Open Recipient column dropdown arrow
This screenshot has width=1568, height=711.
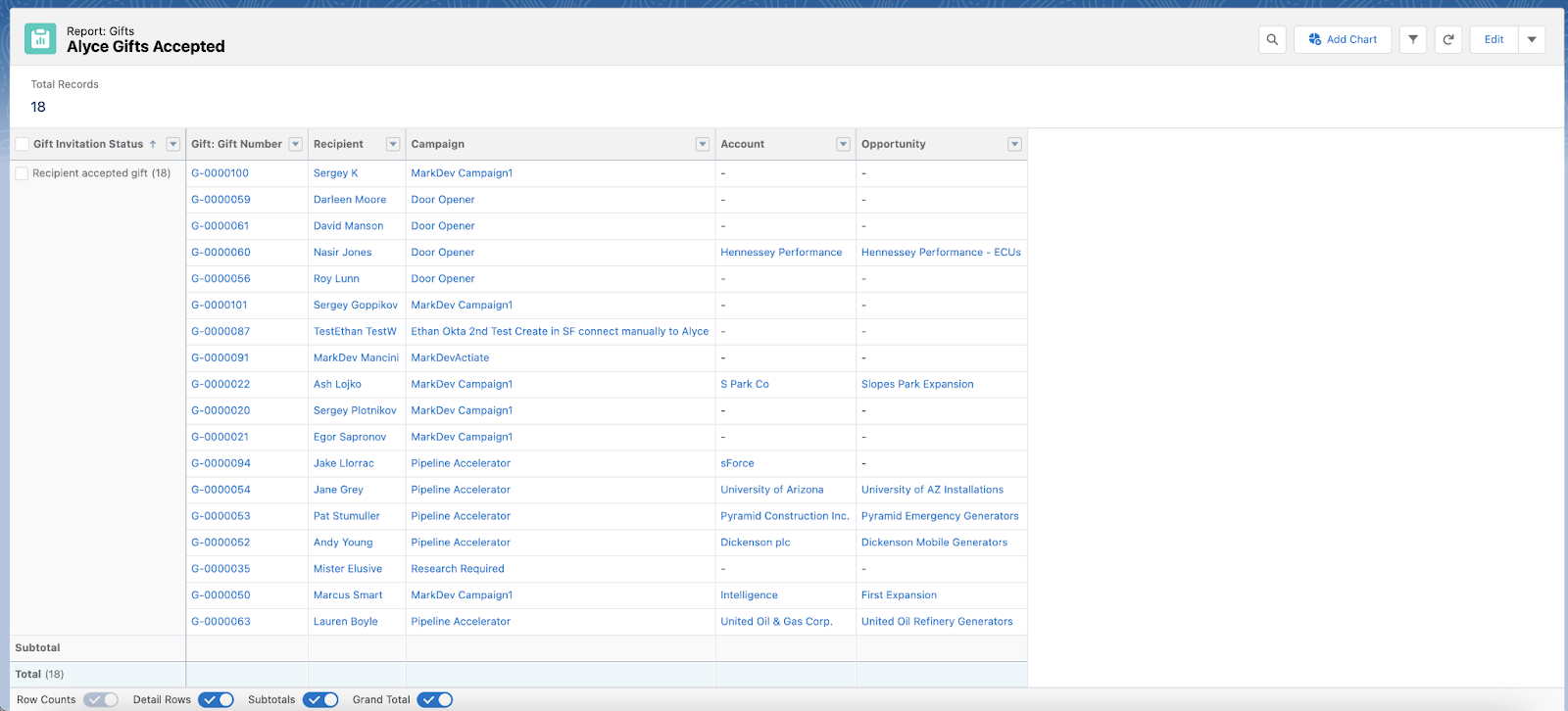tap(393, 144)
